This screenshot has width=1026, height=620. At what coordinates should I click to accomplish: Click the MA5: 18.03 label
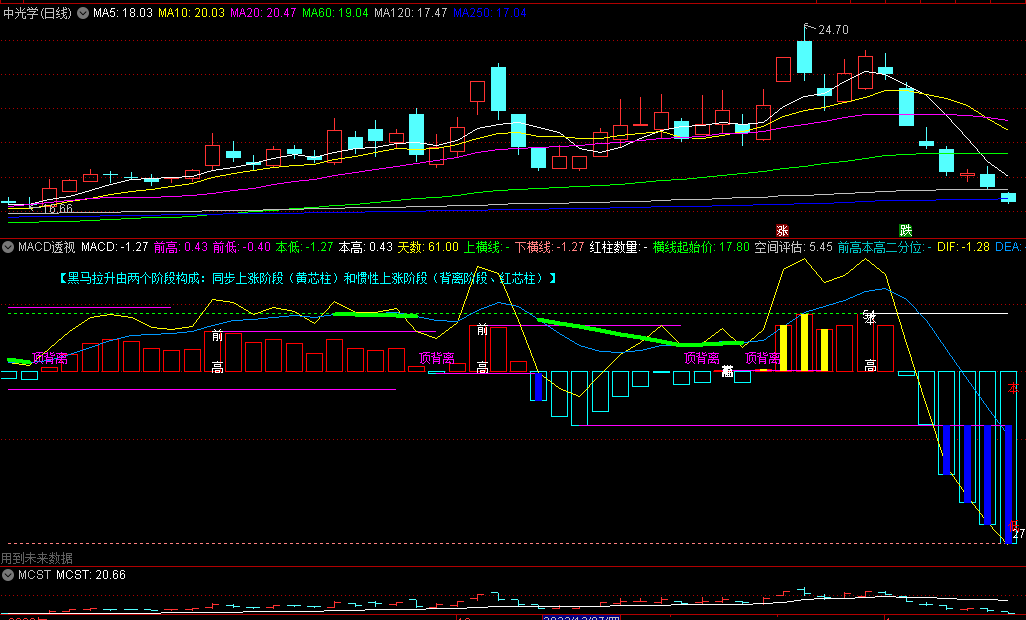[123, 12]
